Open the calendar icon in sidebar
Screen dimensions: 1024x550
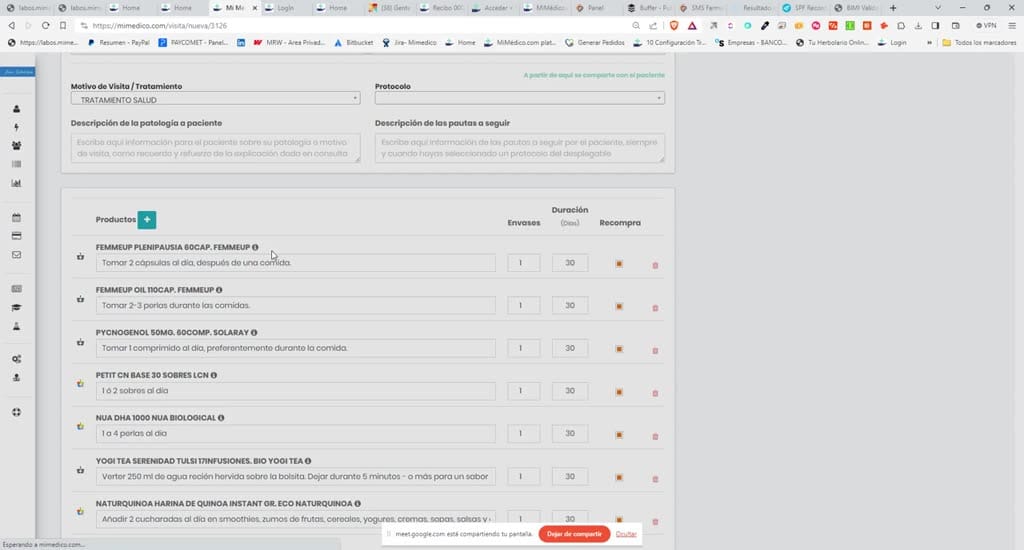click(x=16, y=218)
